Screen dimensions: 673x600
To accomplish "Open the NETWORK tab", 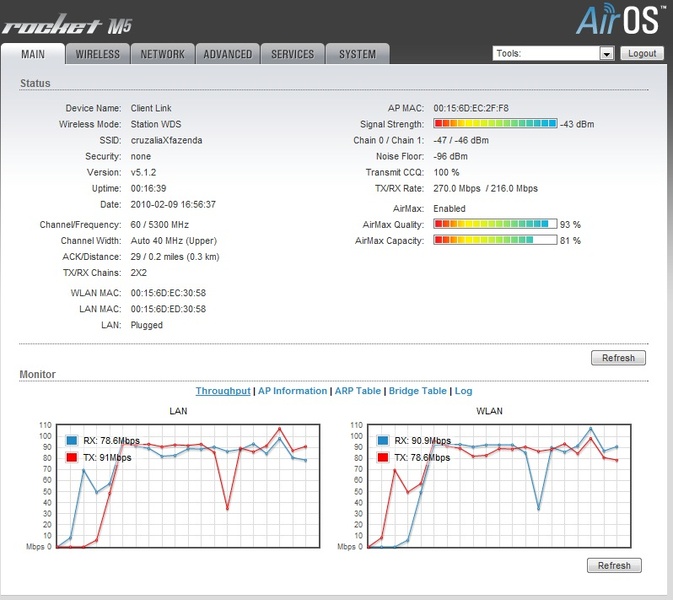I will click(x=163, y=54).
